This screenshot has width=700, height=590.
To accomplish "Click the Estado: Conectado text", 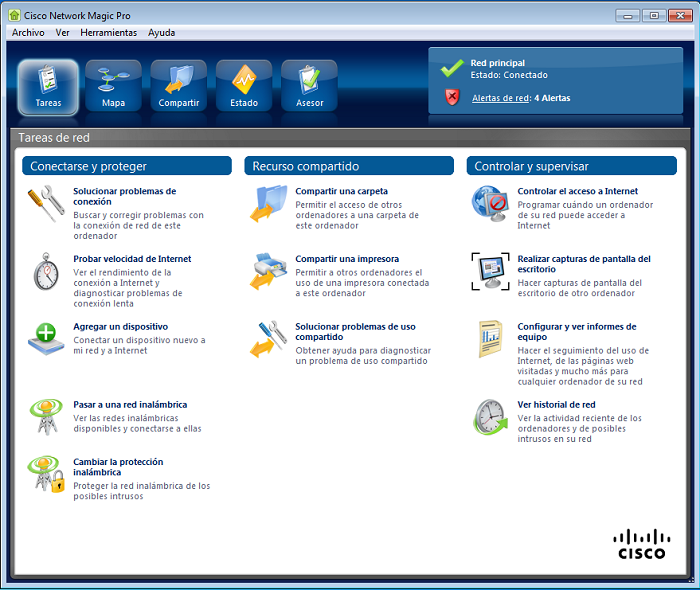I will point(509,75).
